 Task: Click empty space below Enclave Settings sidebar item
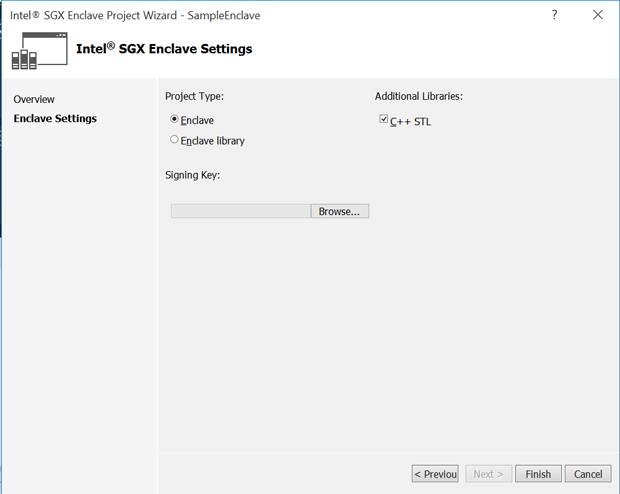click(x=78, y=300)
